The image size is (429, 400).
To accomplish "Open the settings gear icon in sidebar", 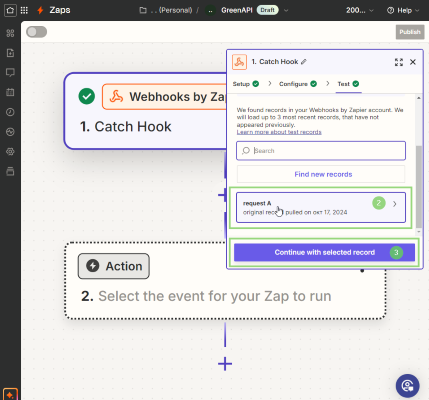I will (x=10, y=152).
